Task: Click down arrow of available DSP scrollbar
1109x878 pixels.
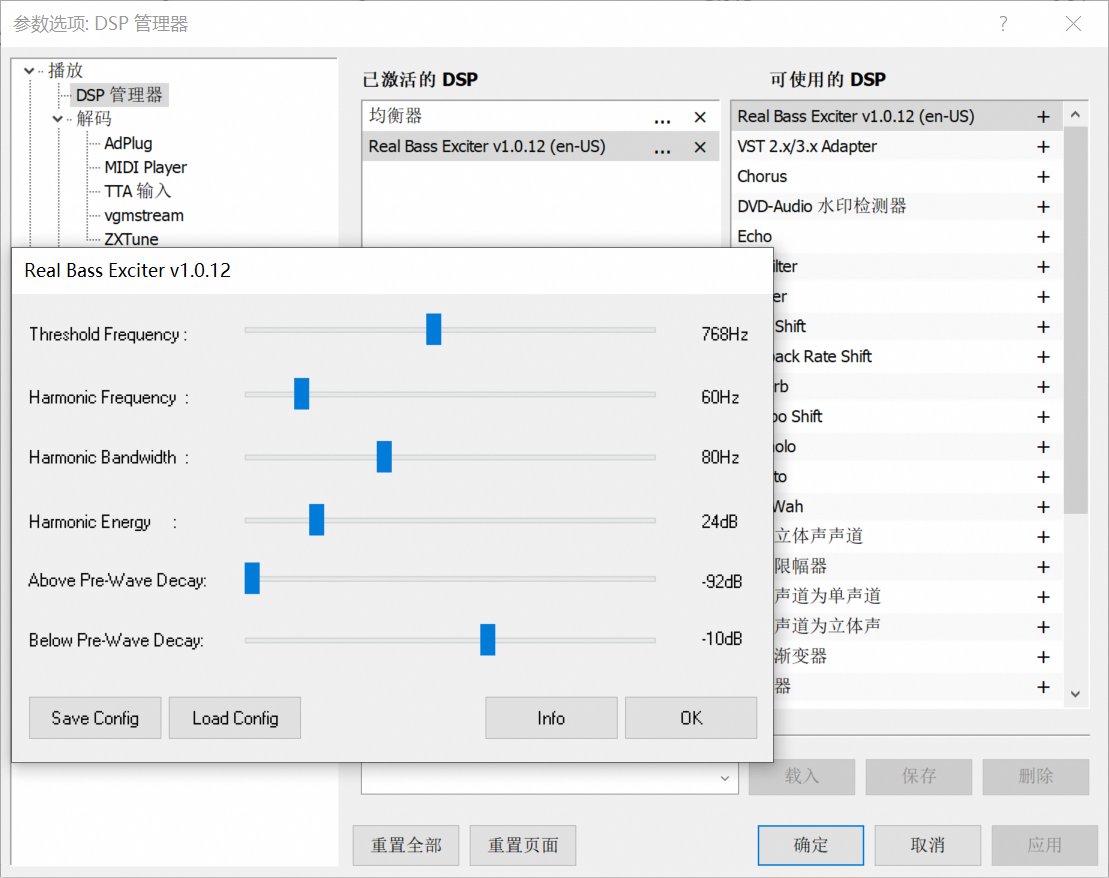Action: [x=1076, y=694]
